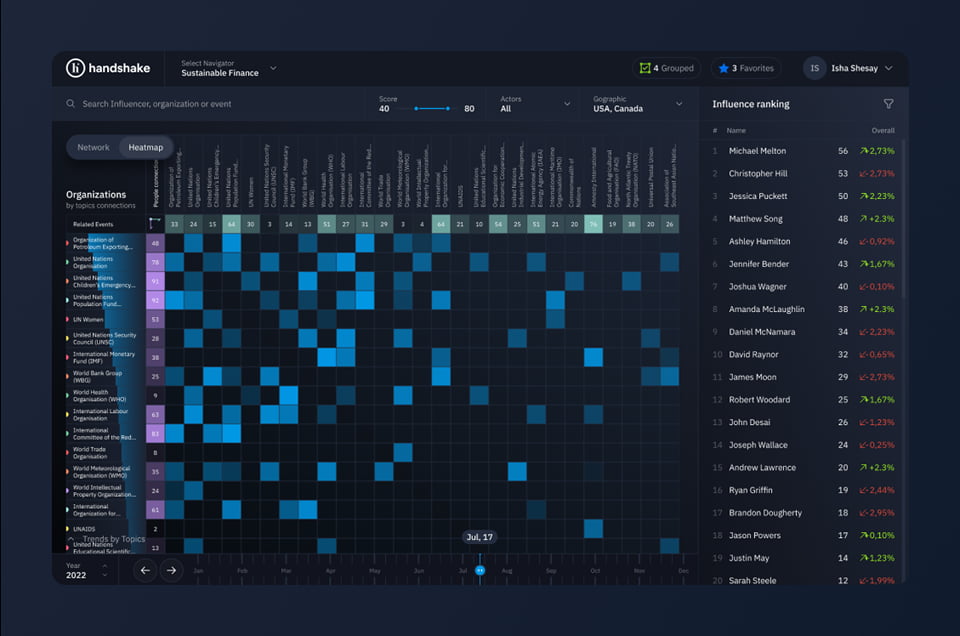Go to previous period with left arrow
Screen dimensions: 960x636
[145, 571]
